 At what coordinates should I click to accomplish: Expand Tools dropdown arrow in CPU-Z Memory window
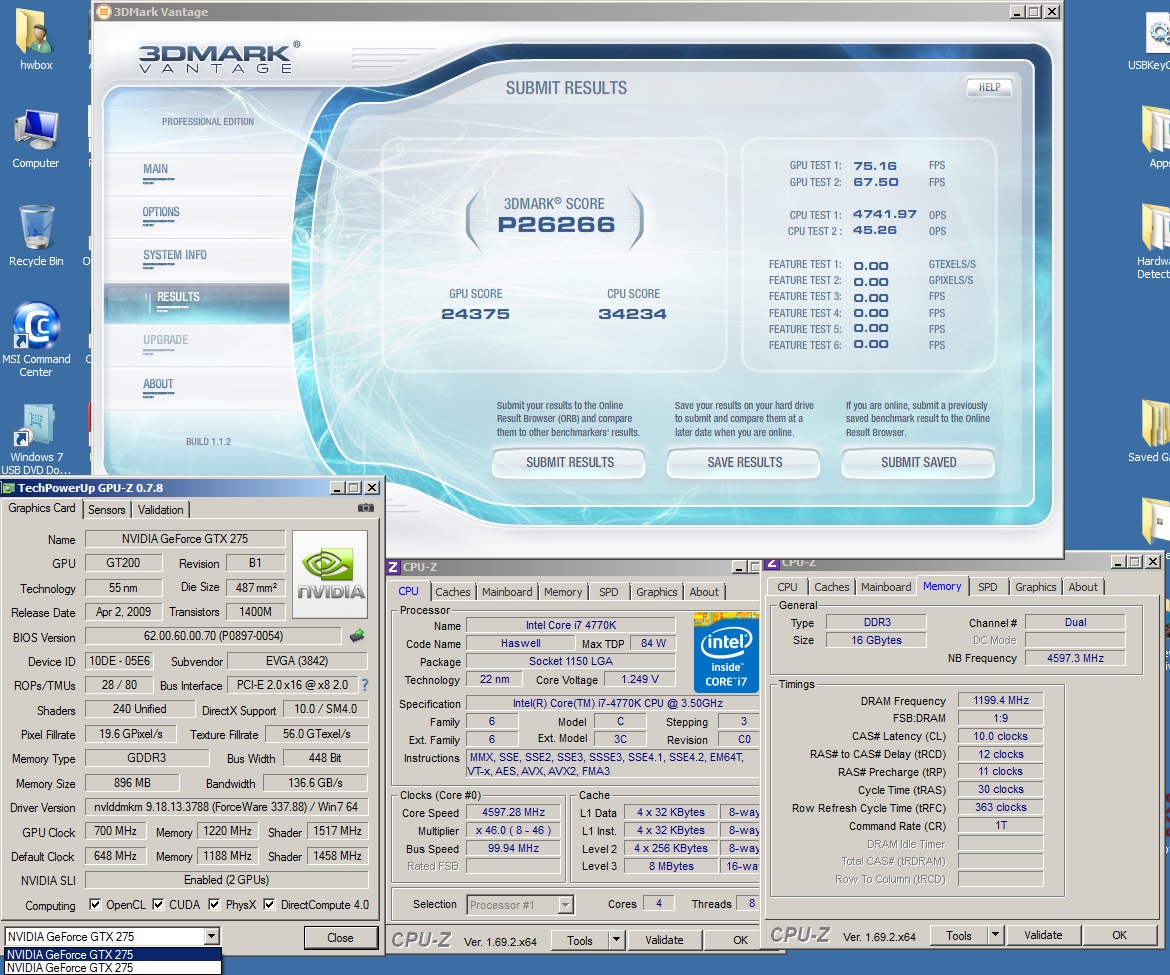(x=995, y=935)
